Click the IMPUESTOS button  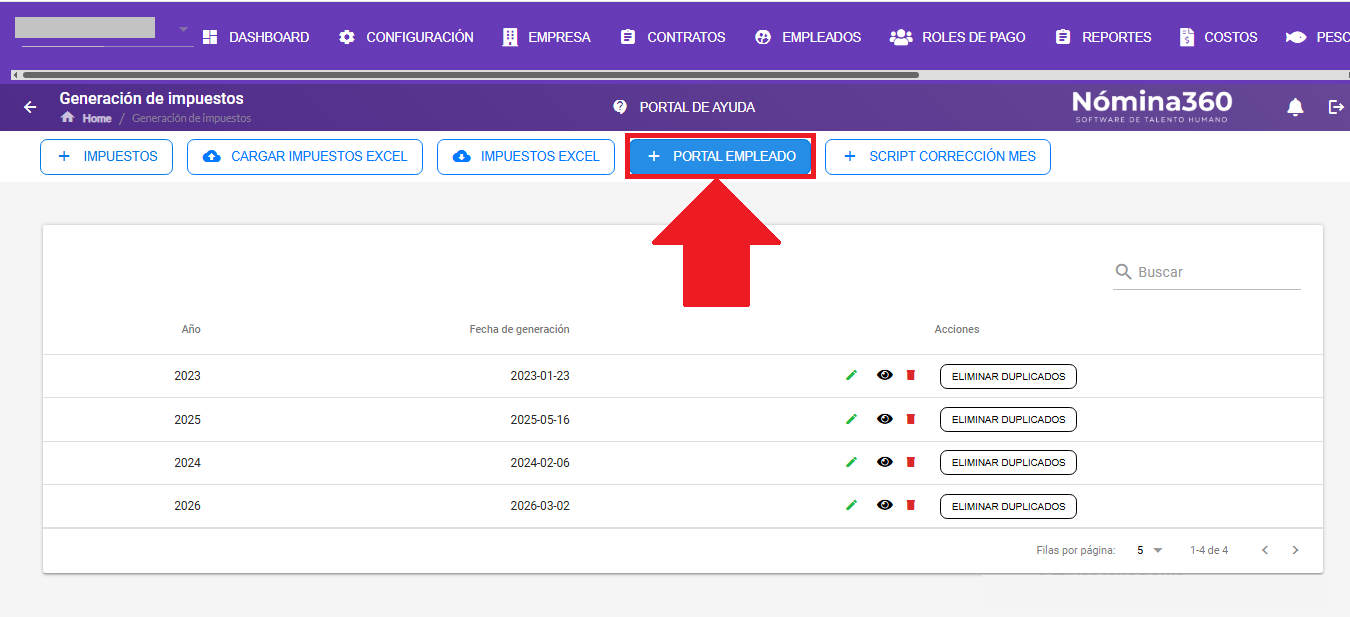coord(106,157)
